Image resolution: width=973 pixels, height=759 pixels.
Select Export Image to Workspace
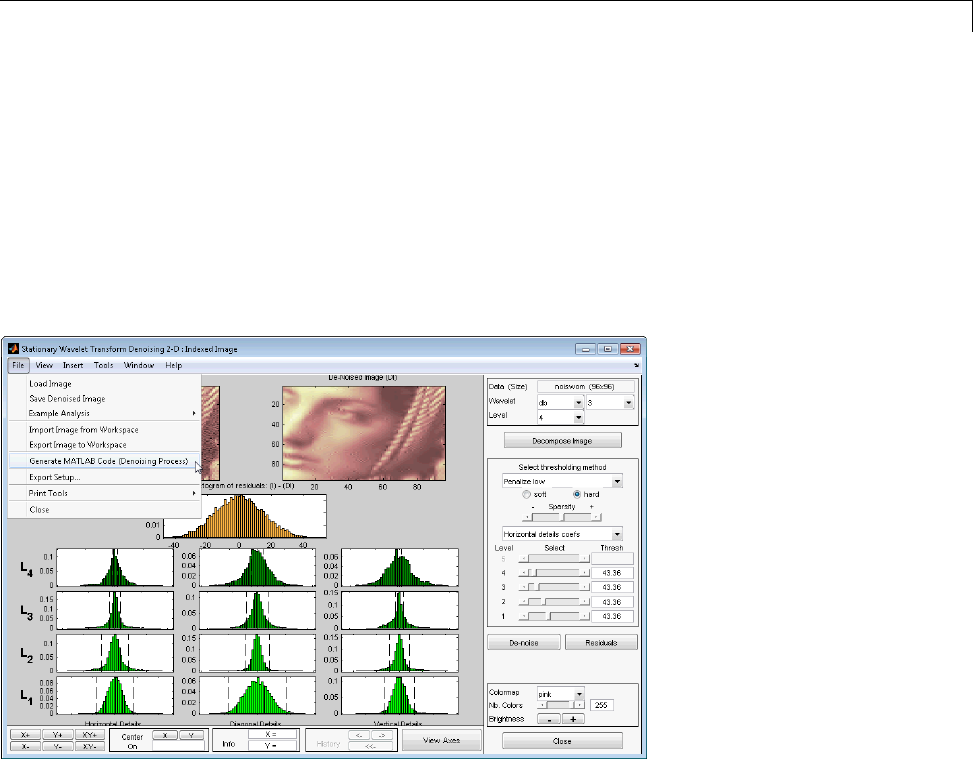coord(104,444)
